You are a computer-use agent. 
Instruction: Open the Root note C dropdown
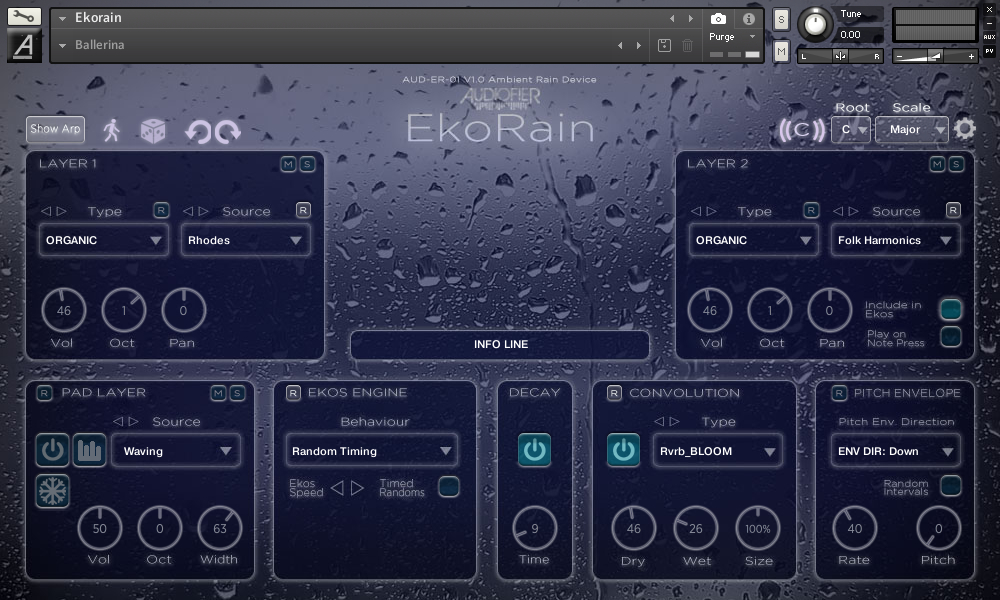[851, 129]
